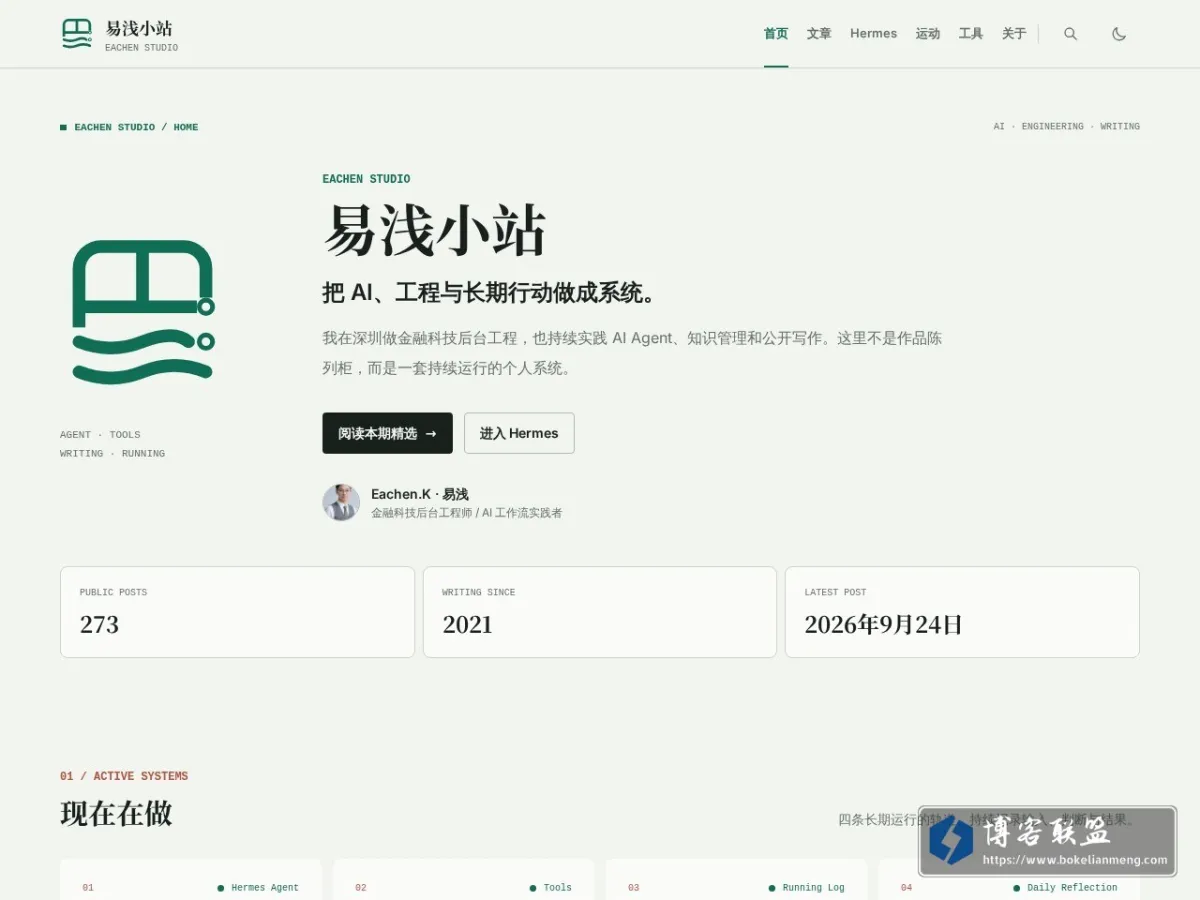
Task: Click the Eachen.K · 易浅 author name
Action: (420, 494)
